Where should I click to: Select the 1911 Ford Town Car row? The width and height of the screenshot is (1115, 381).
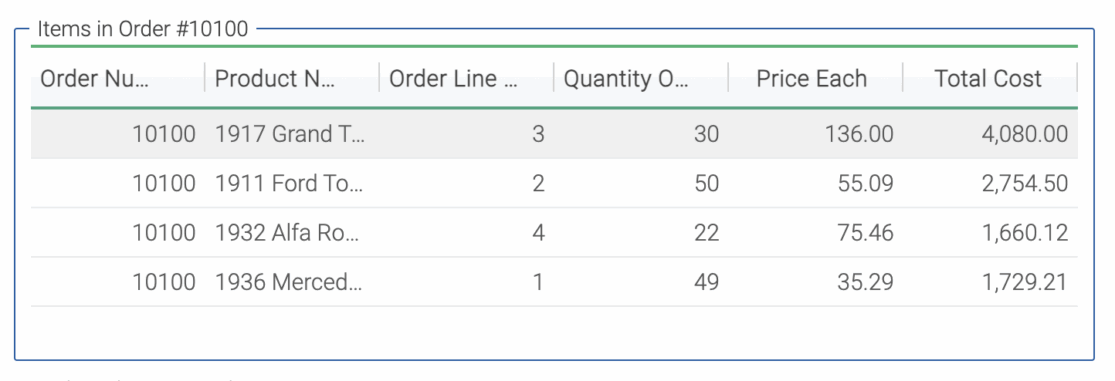554,183
